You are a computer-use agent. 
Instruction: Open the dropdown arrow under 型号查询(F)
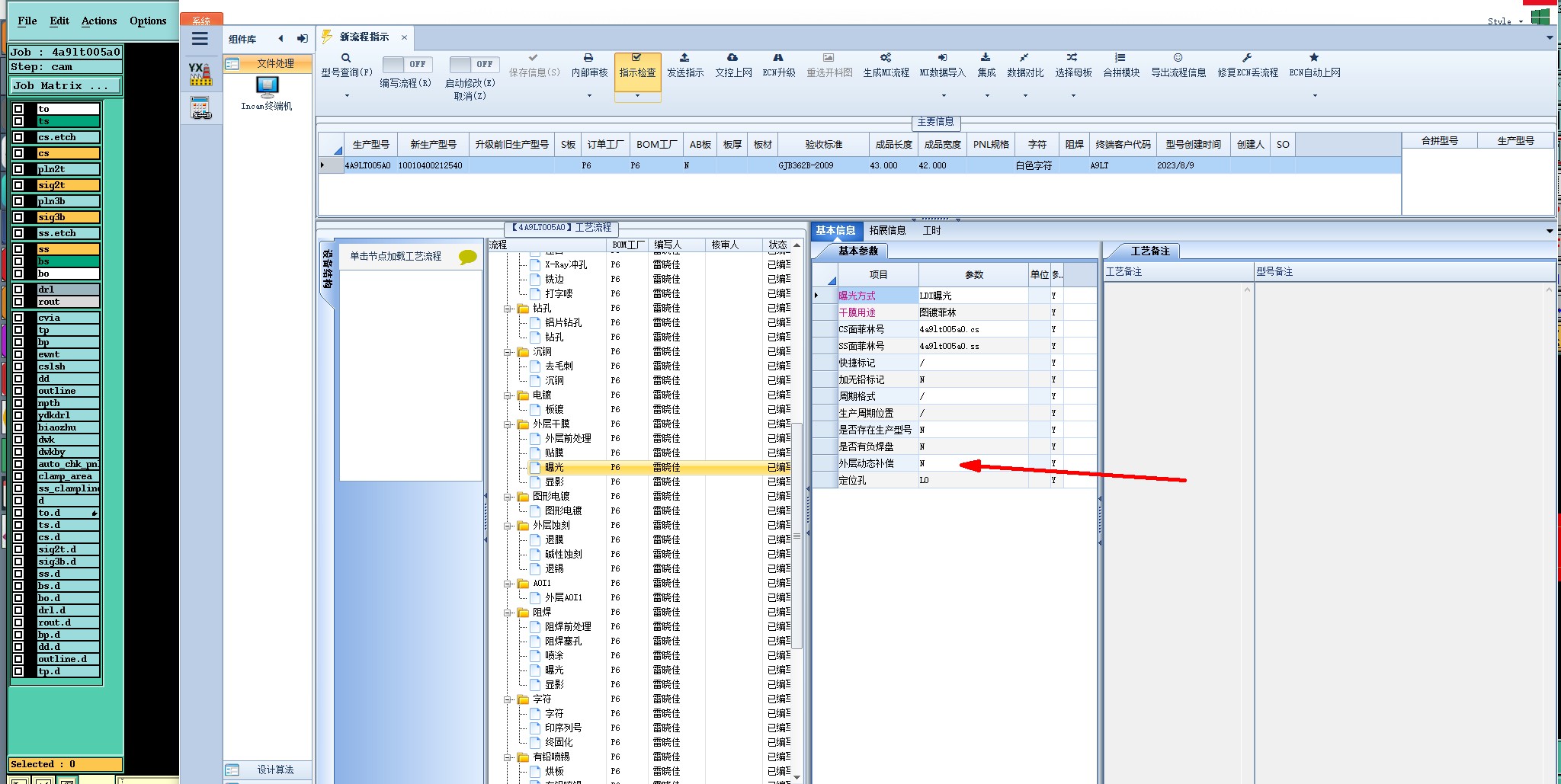tap(347, 96)
